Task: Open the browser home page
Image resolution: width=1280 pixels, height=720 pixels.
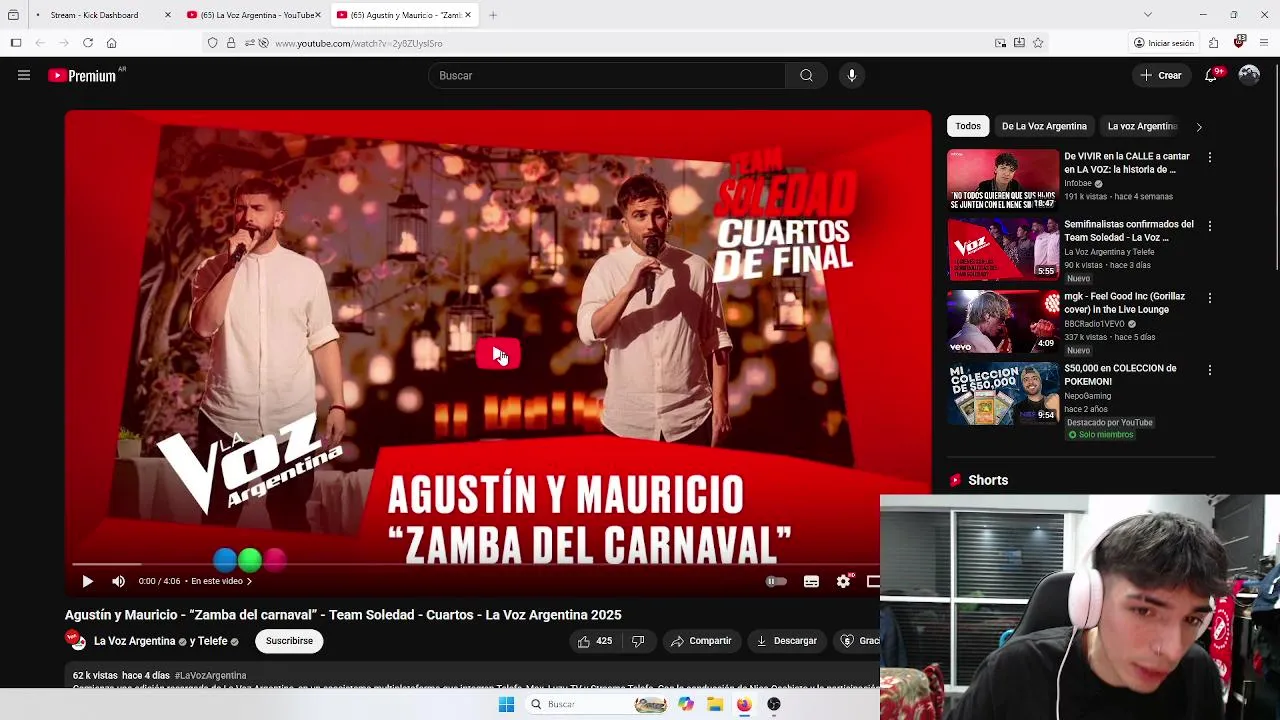Action: point(111,43)
